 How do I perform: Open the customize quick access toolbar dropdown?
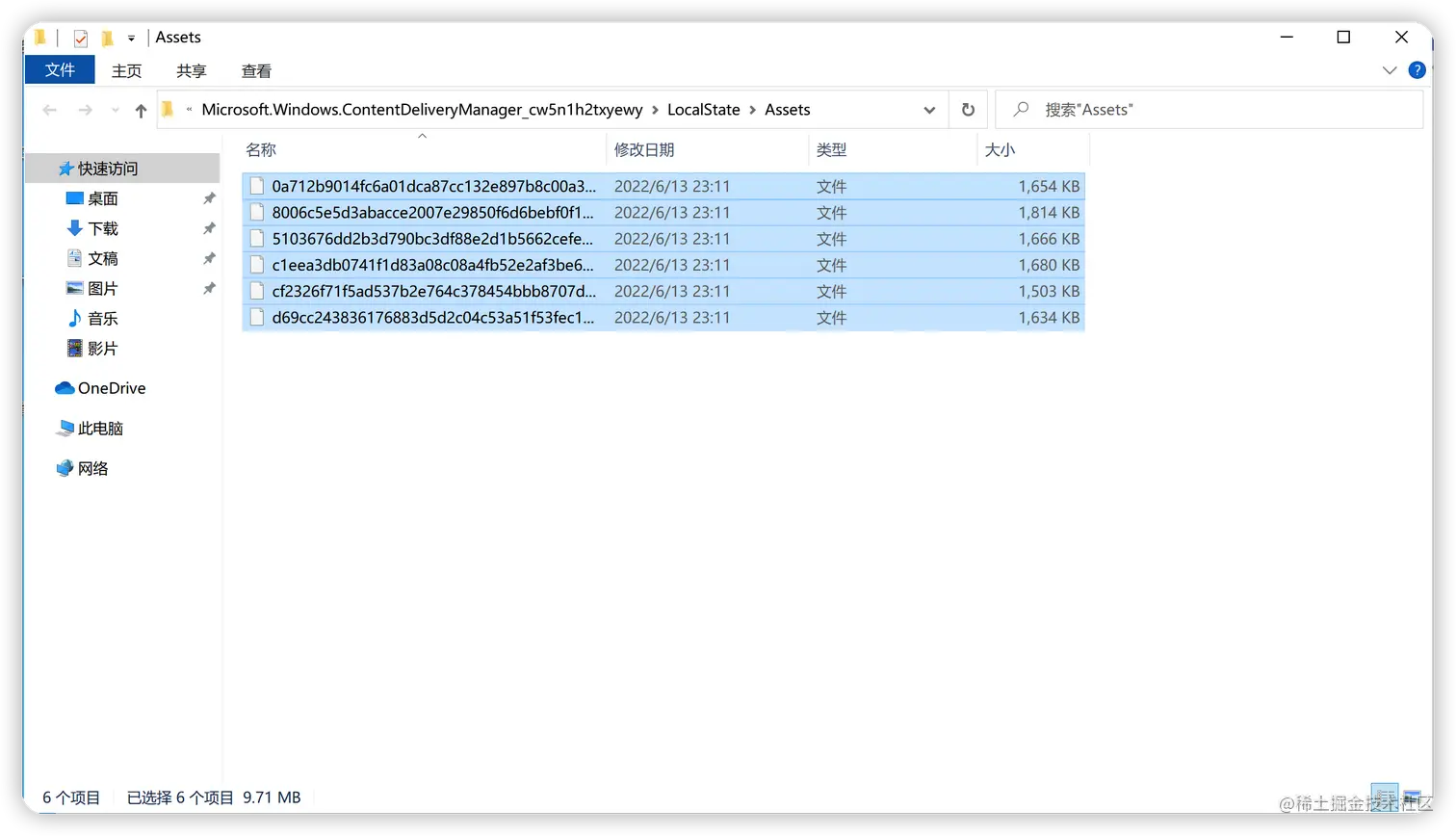[132, 39]
